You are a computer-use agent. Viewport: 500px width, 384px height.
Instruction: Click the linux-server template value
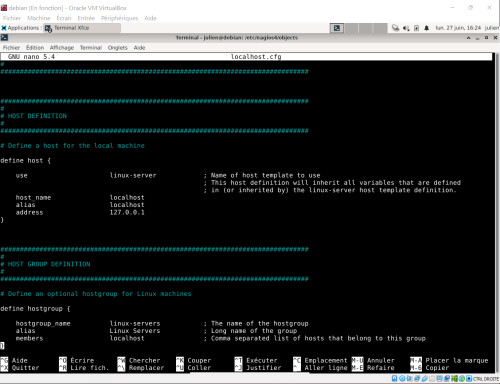click(x=133, y=175)
